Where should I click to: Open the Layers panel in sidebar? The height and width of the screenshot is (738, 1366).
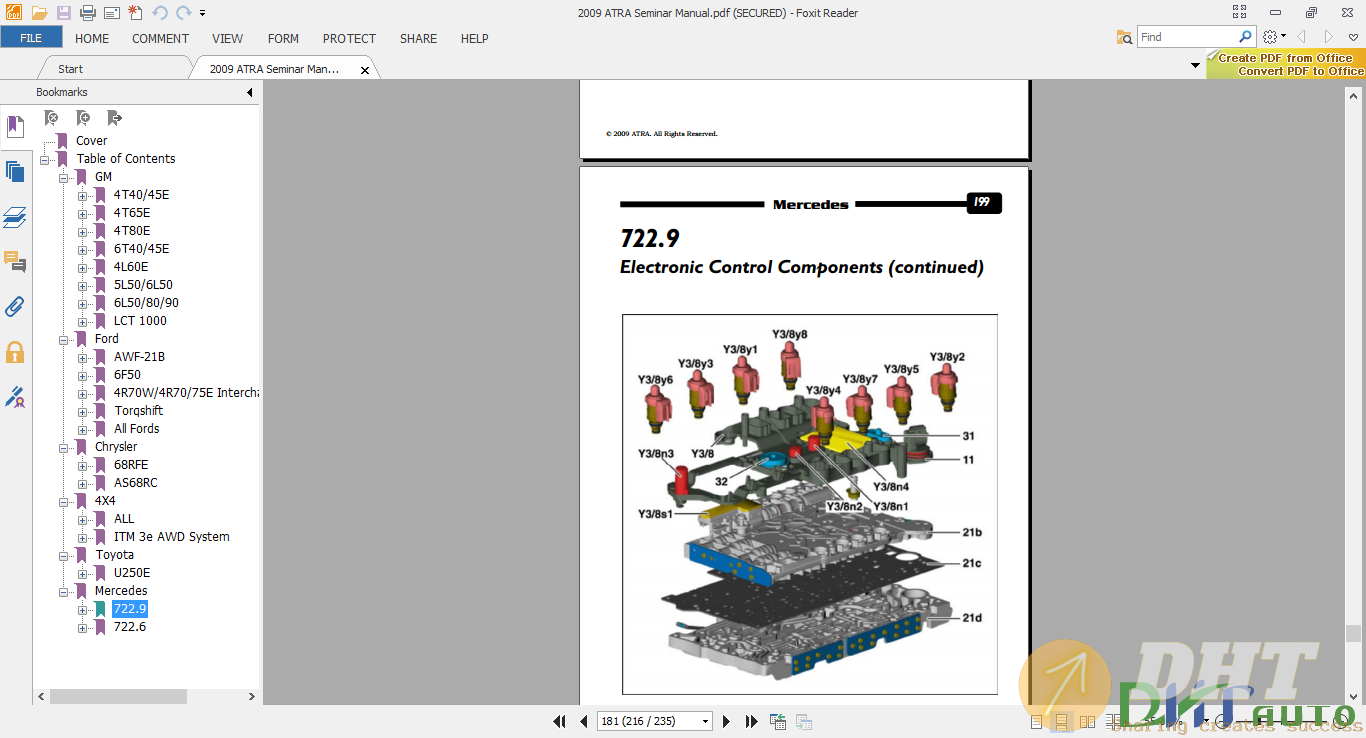(15, 217)
